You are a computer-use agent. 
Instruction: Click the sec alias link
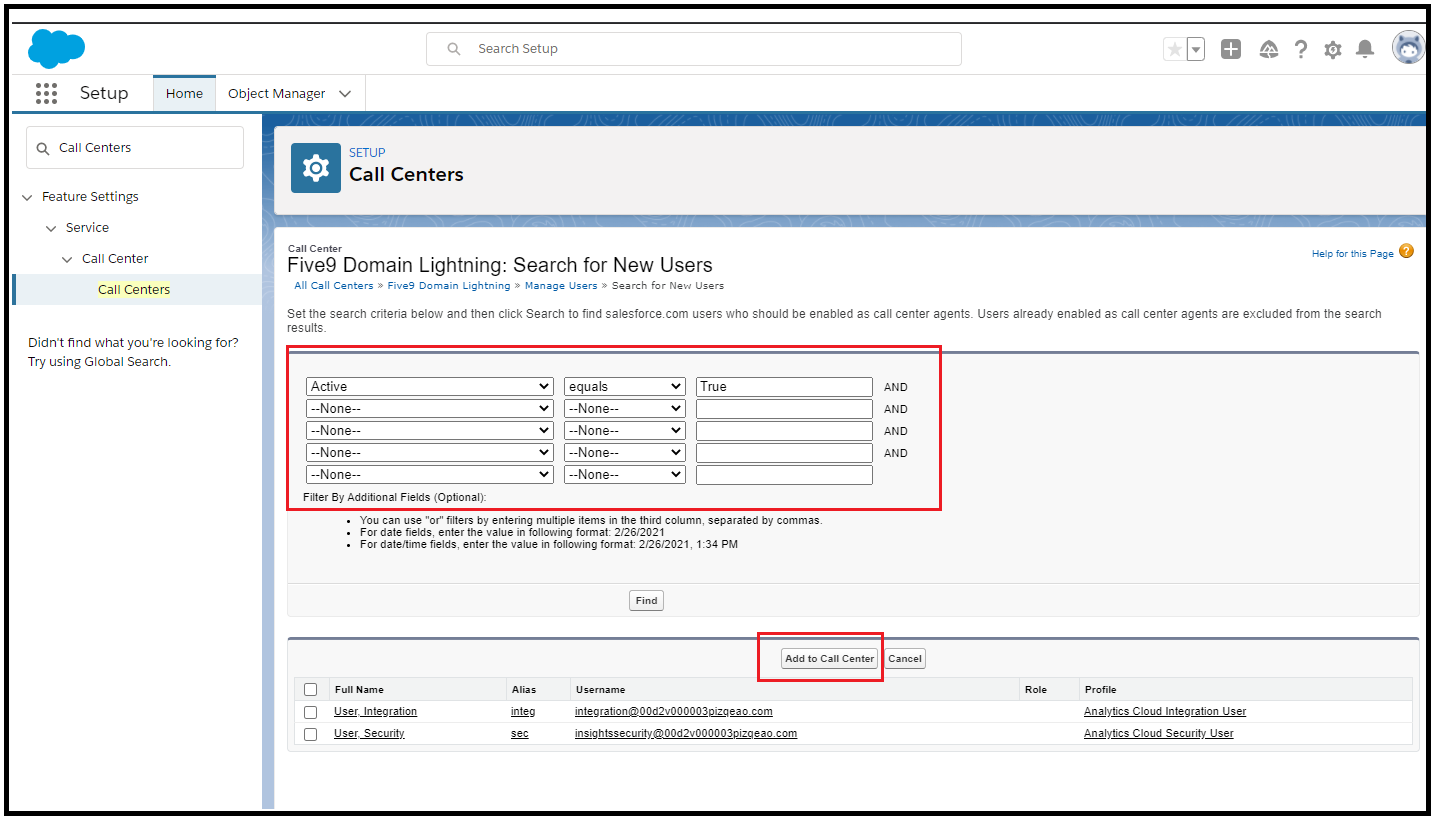point(520,734)
